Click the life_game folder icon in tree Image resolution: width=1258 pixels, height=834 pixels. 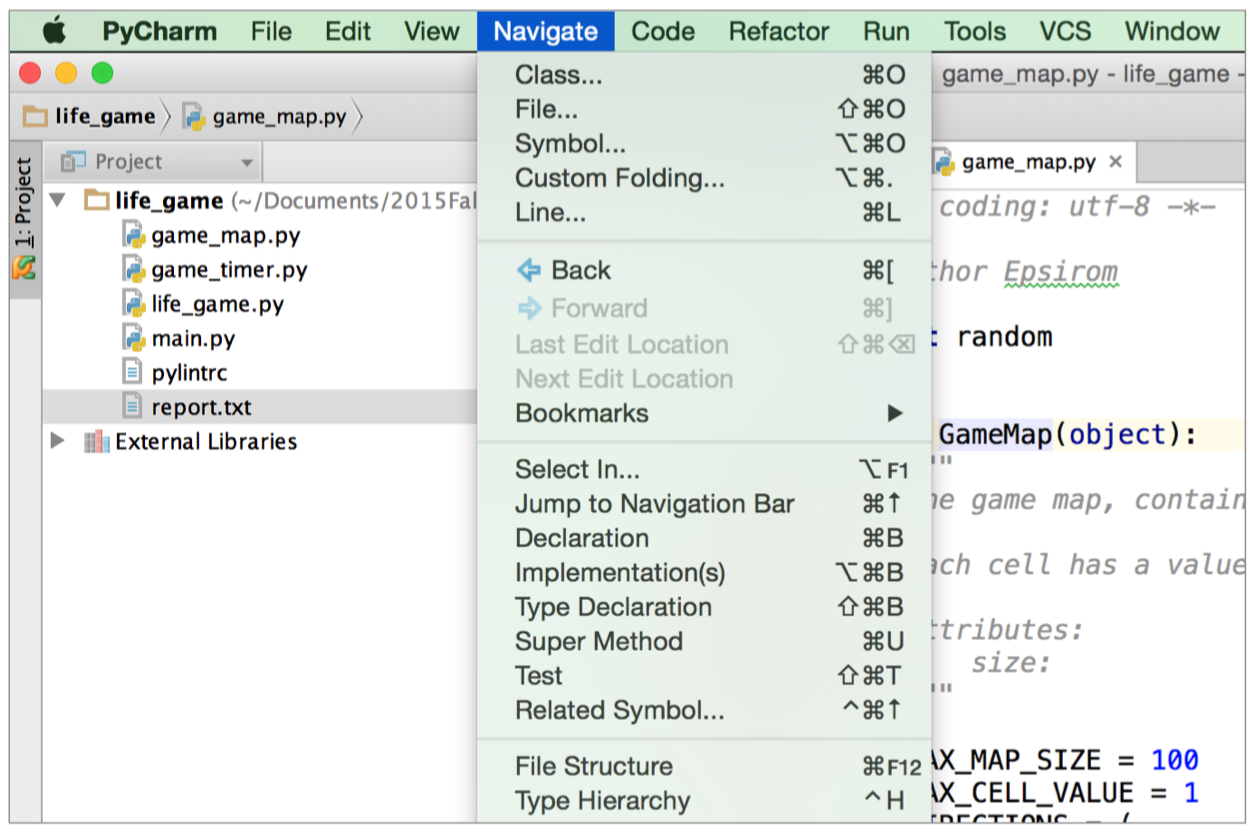pos(97,201)
